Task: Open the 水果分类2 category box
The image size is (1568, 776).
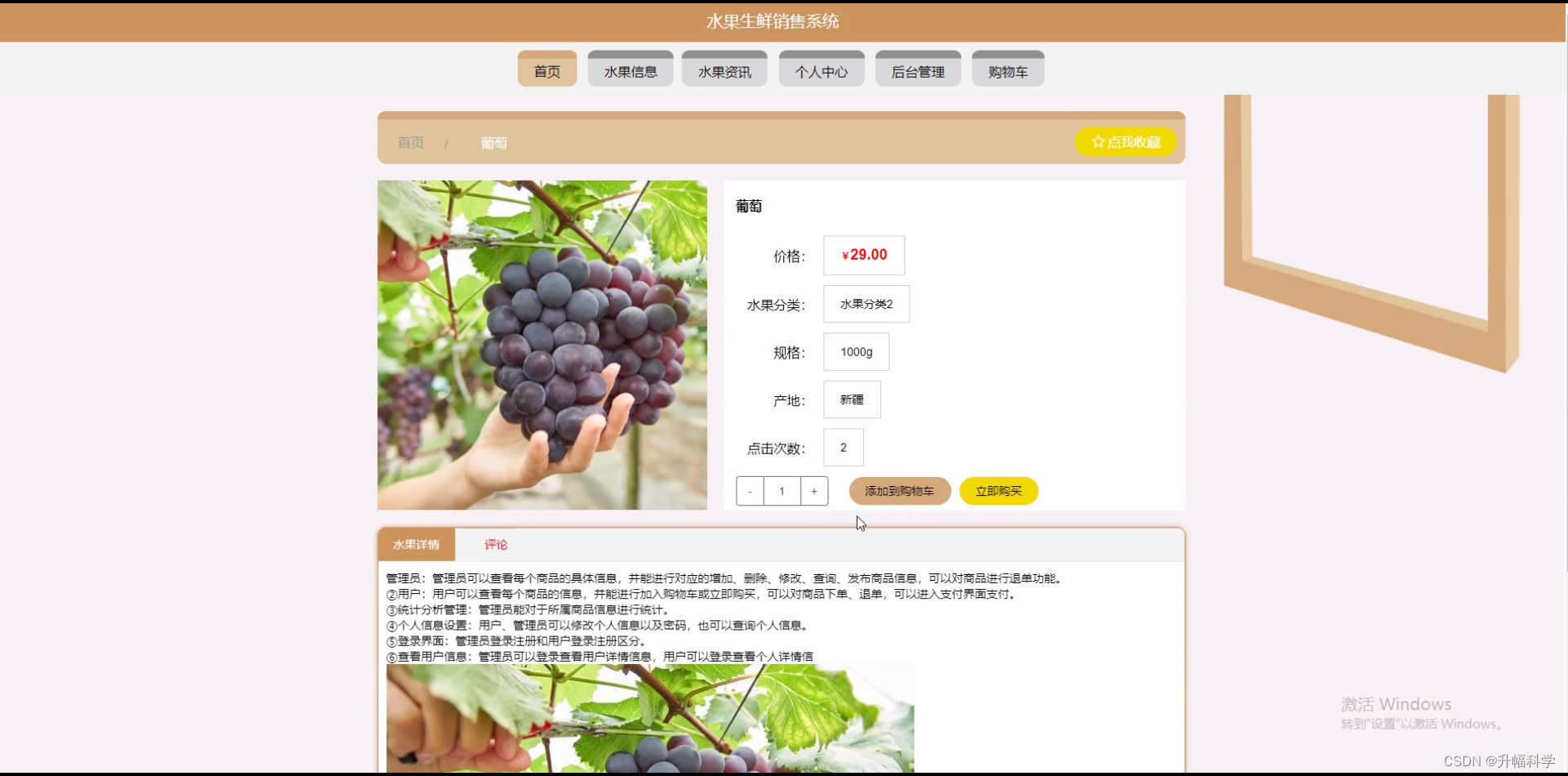Action: click(866, 303)
